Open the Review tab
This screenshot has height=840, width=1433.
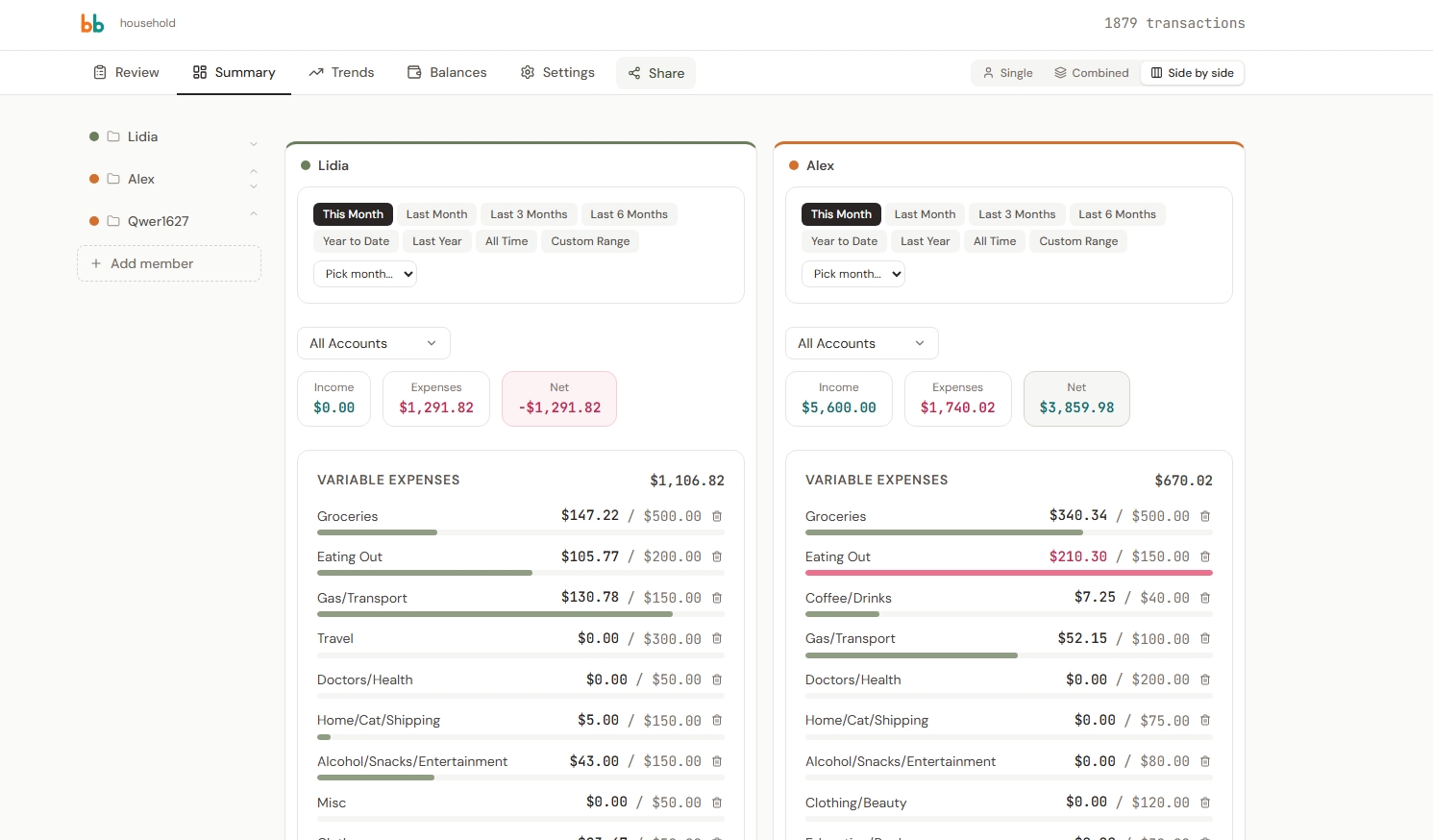(x=126, y=72)
